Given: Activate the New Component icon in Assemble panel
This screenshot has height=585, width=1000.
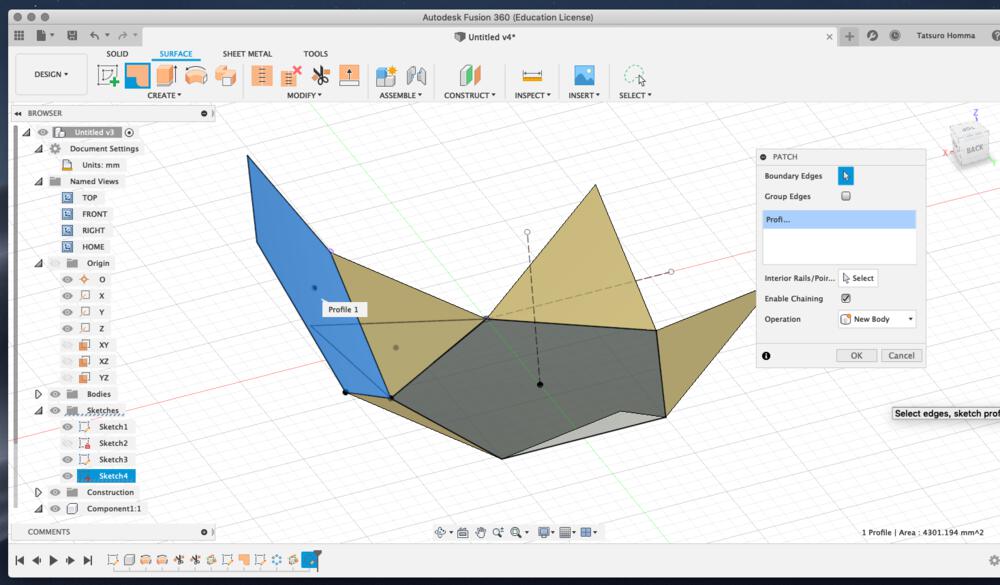Looking at the screenshot, I should [x=386, y=75].
